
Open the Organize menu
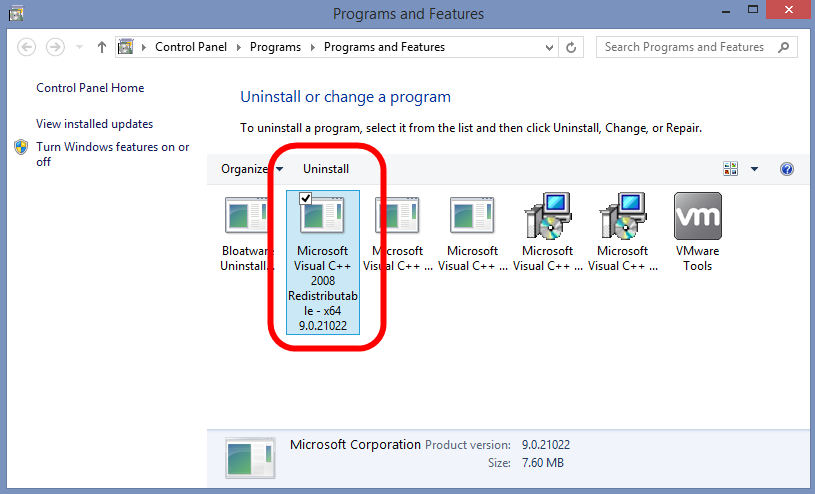(x=252, y=169)
